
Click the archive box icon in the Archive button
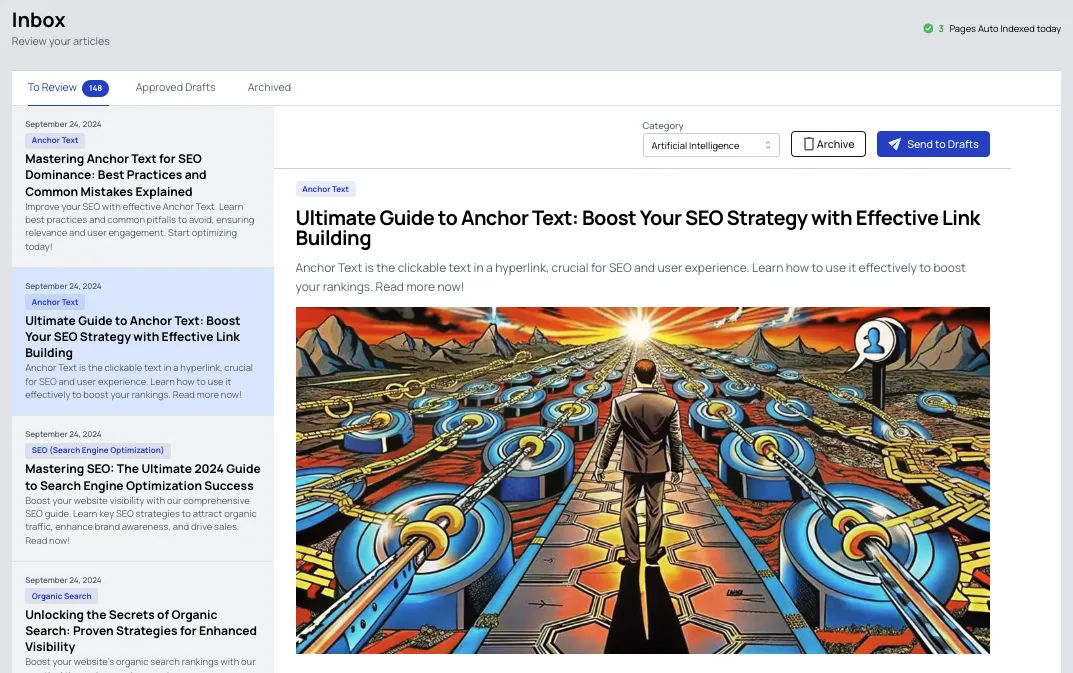(808, 144)
